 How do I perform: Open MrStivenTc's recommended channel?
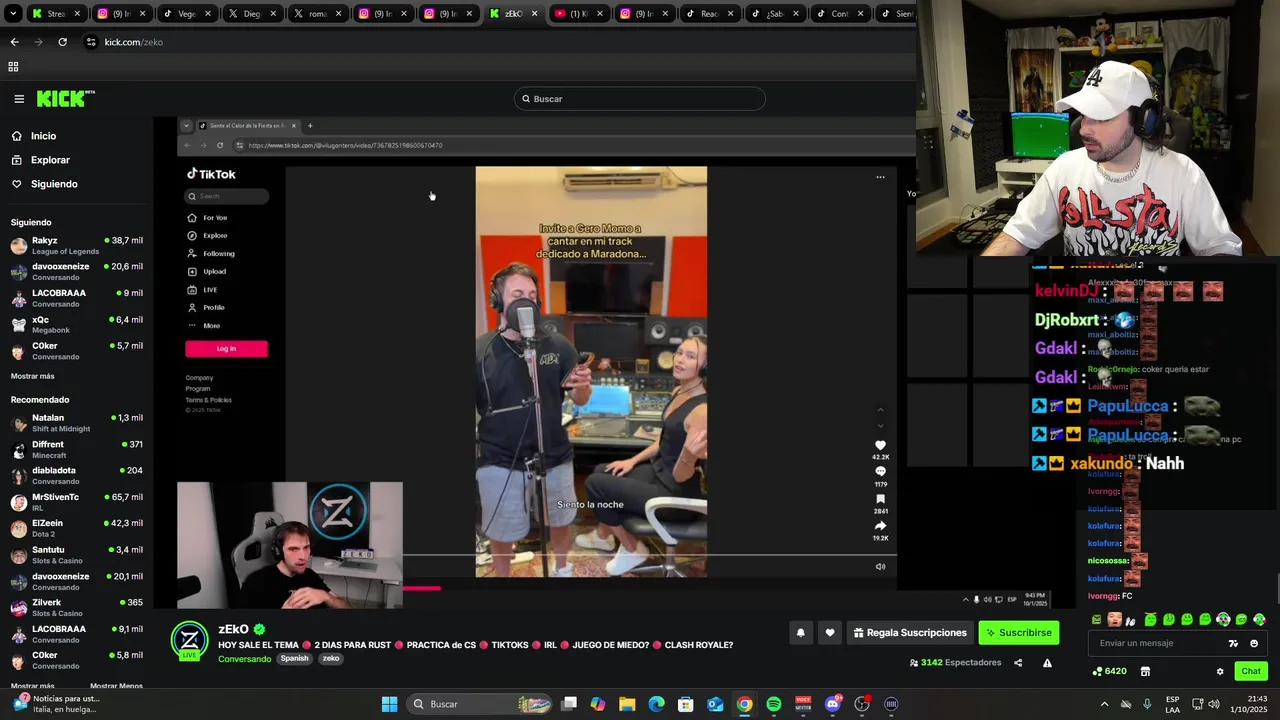77,502
